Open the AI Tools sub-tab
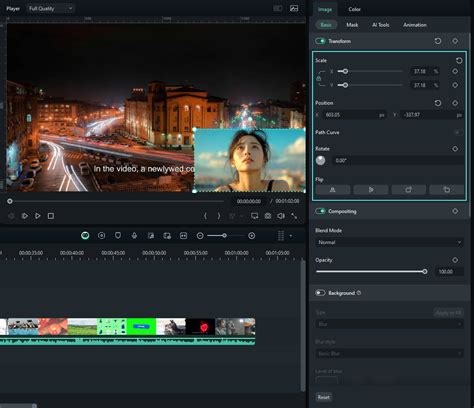 (x=381, y=25)
